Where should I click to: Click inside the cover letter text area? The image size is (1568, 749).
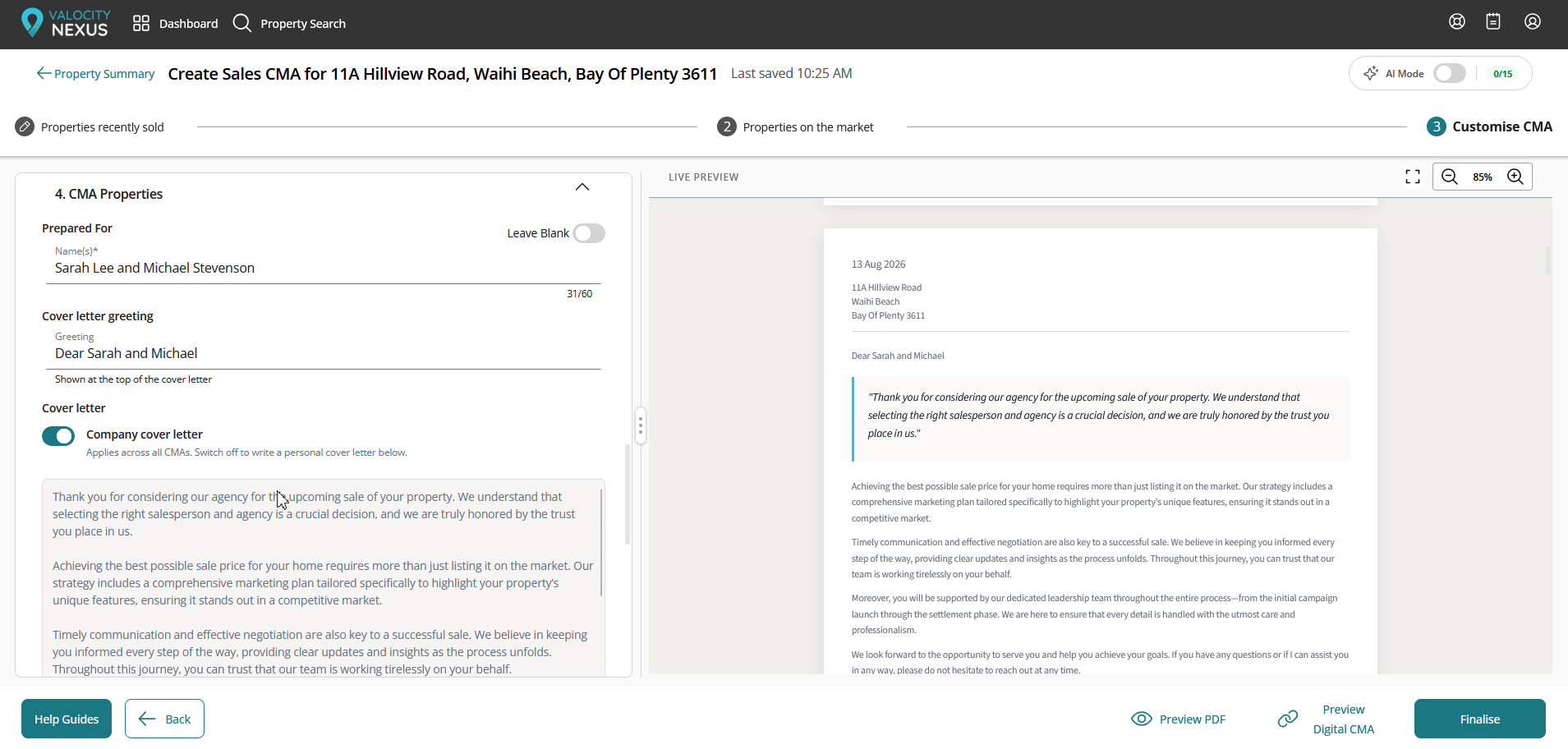click(324, 578)
